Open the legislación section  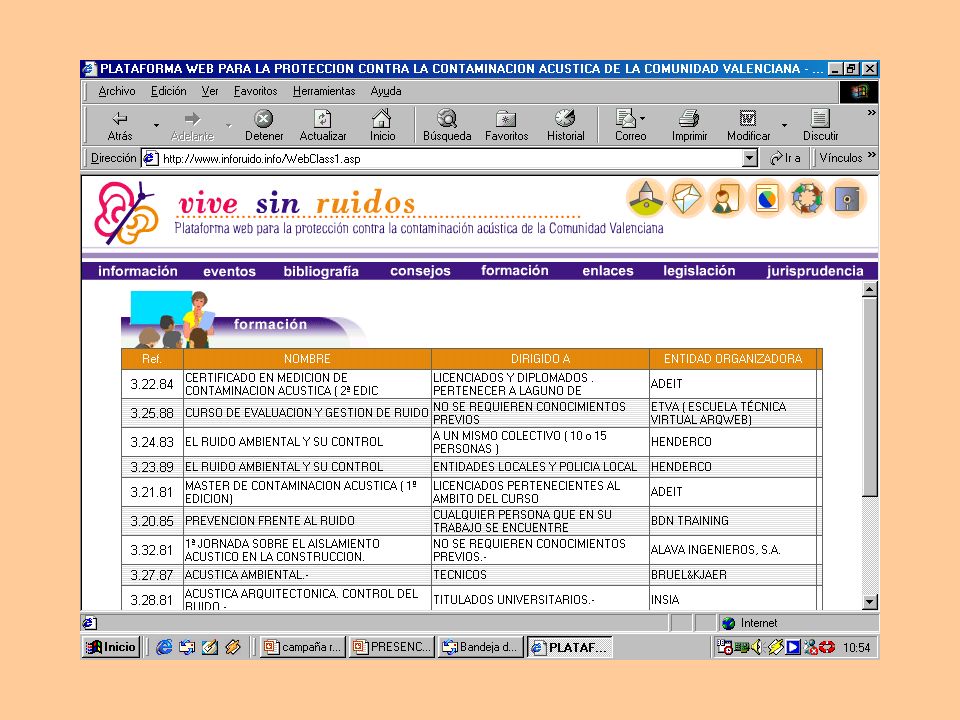coord(699,271)
